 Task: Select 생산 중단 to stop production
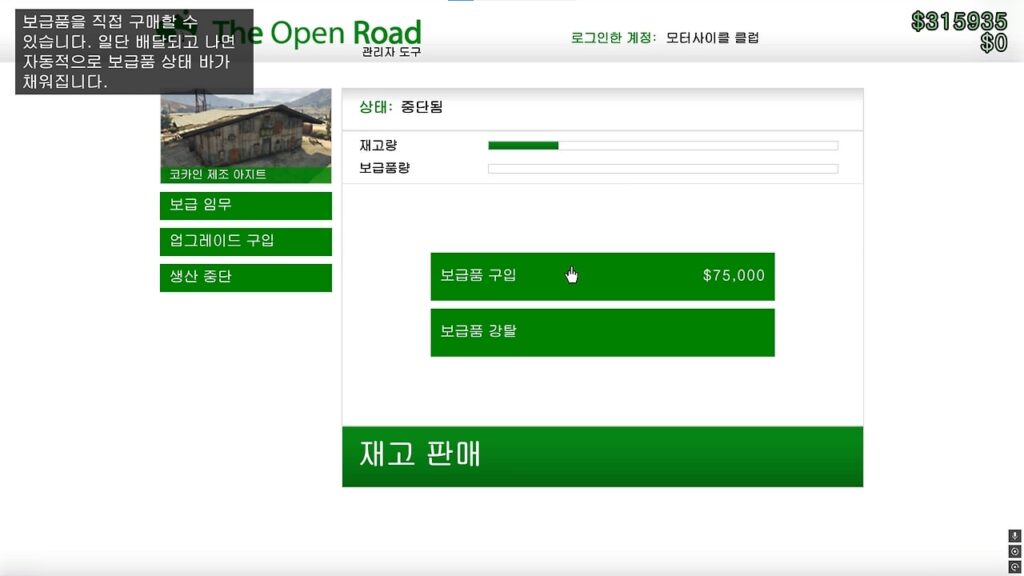pos(245,277)
